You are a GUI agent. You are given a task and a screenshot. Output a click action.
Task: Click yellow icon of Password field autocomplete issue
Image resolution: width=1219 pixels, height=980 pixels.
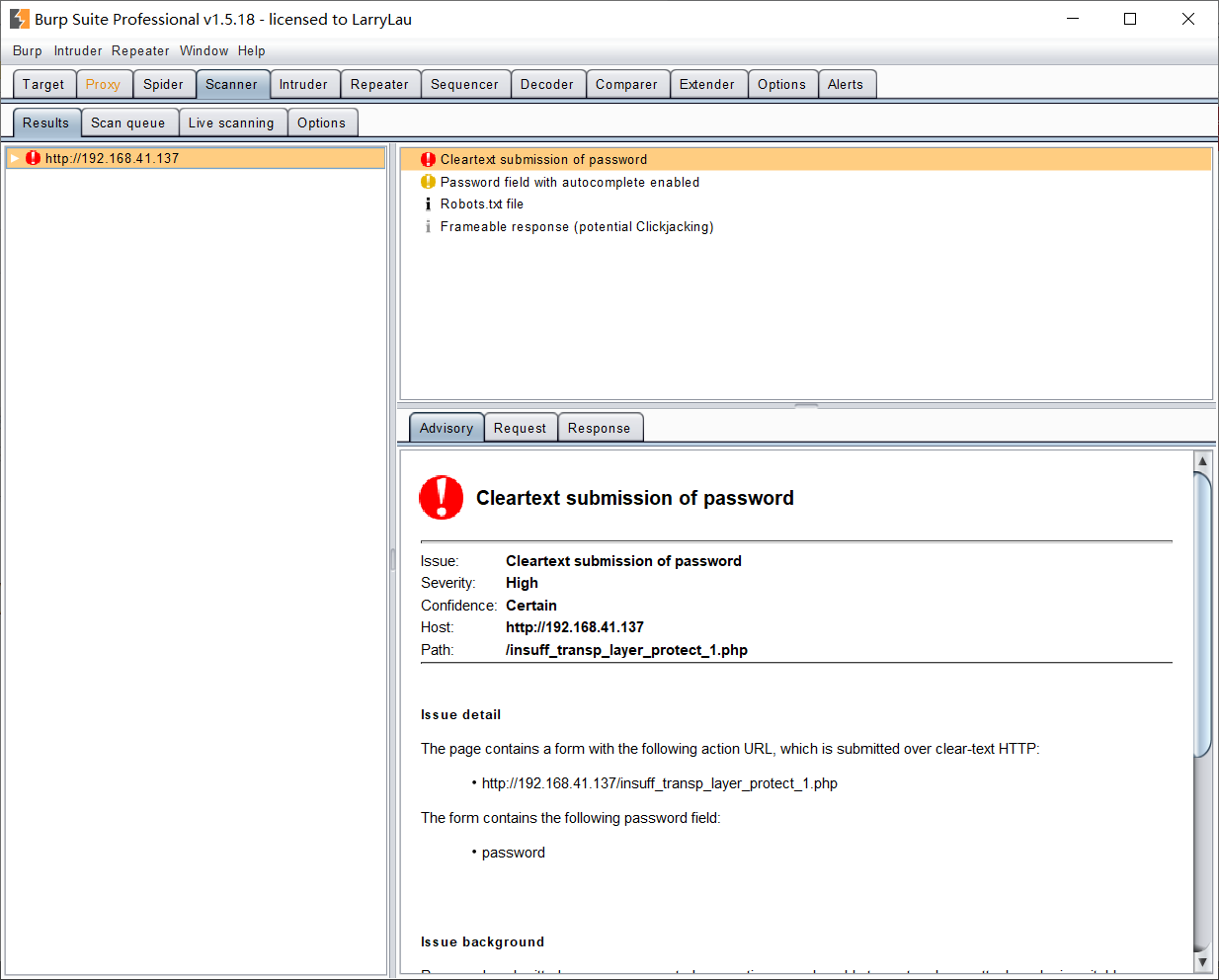click(x=428, y=182)
